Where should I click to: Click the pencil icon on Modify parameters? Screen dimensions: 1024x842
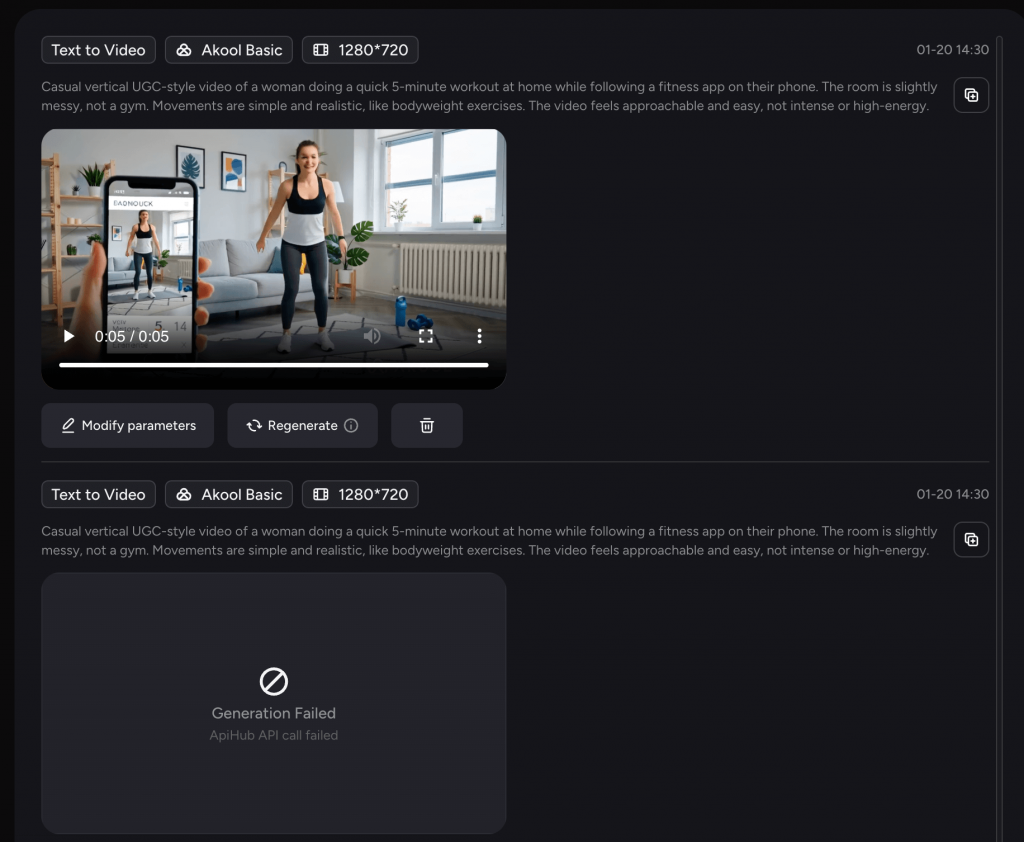(x=69, y=425)
